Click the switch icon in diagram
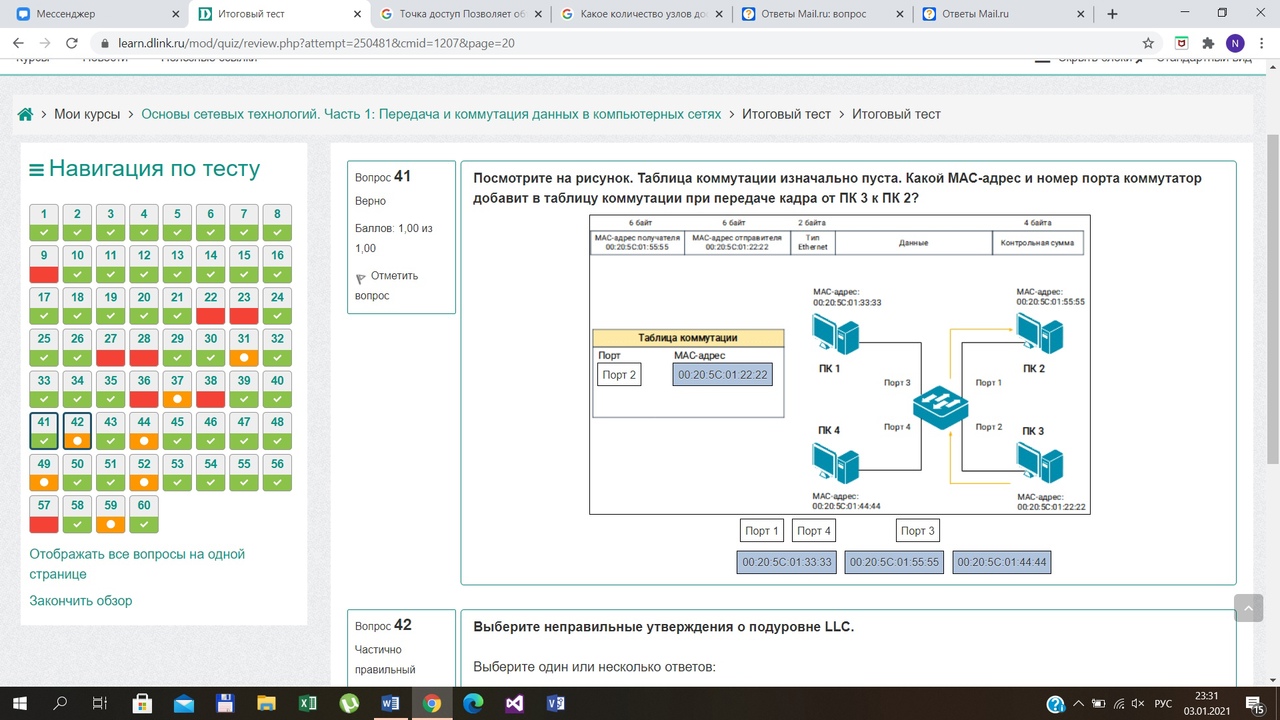Screen dimensions: 1280x720 tap(941, 407)
